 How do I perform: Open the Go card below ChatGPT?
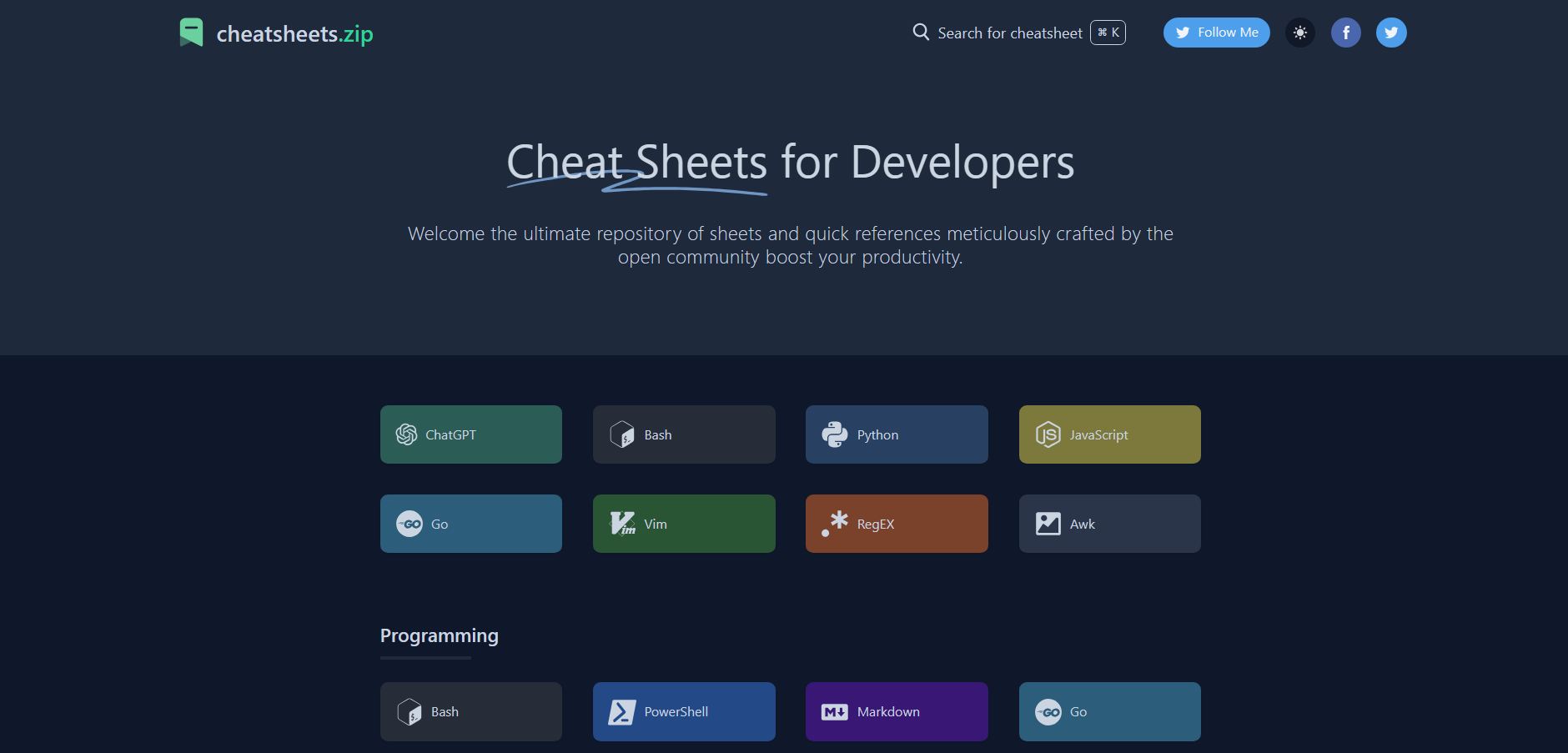[471, 524]
